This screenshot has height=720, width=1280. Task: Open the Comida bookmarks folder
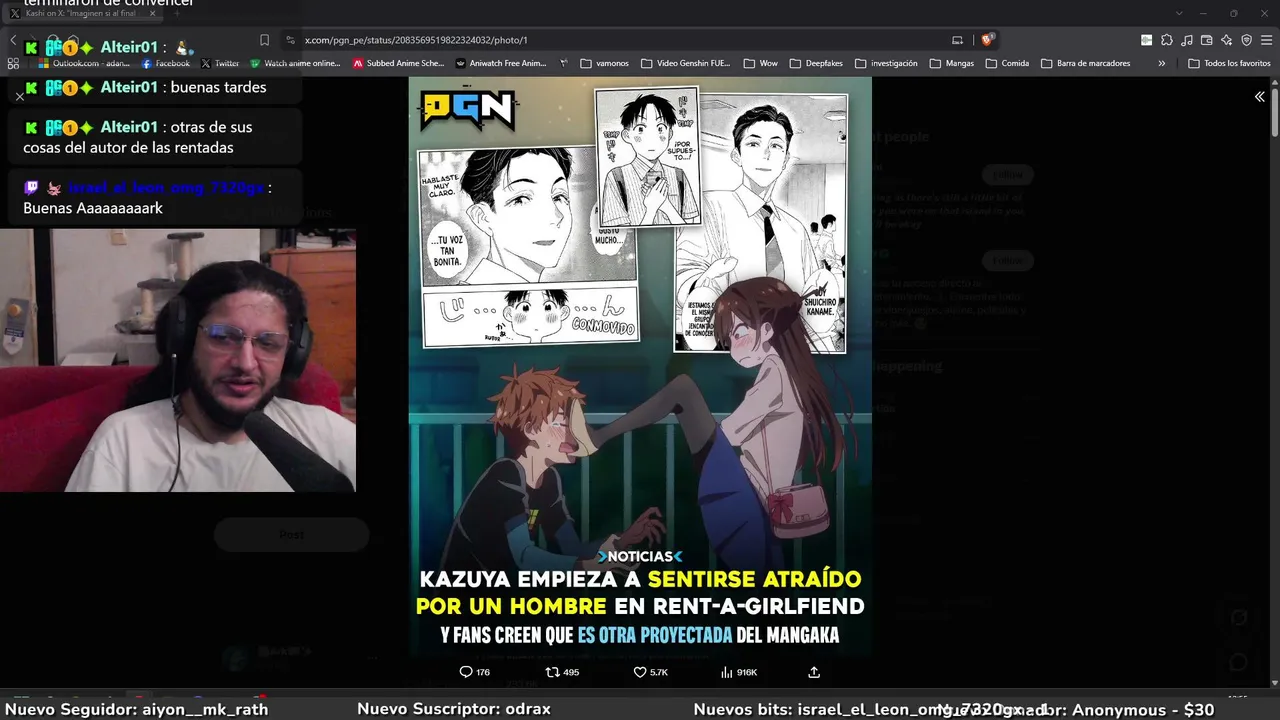click(1007, 63)
